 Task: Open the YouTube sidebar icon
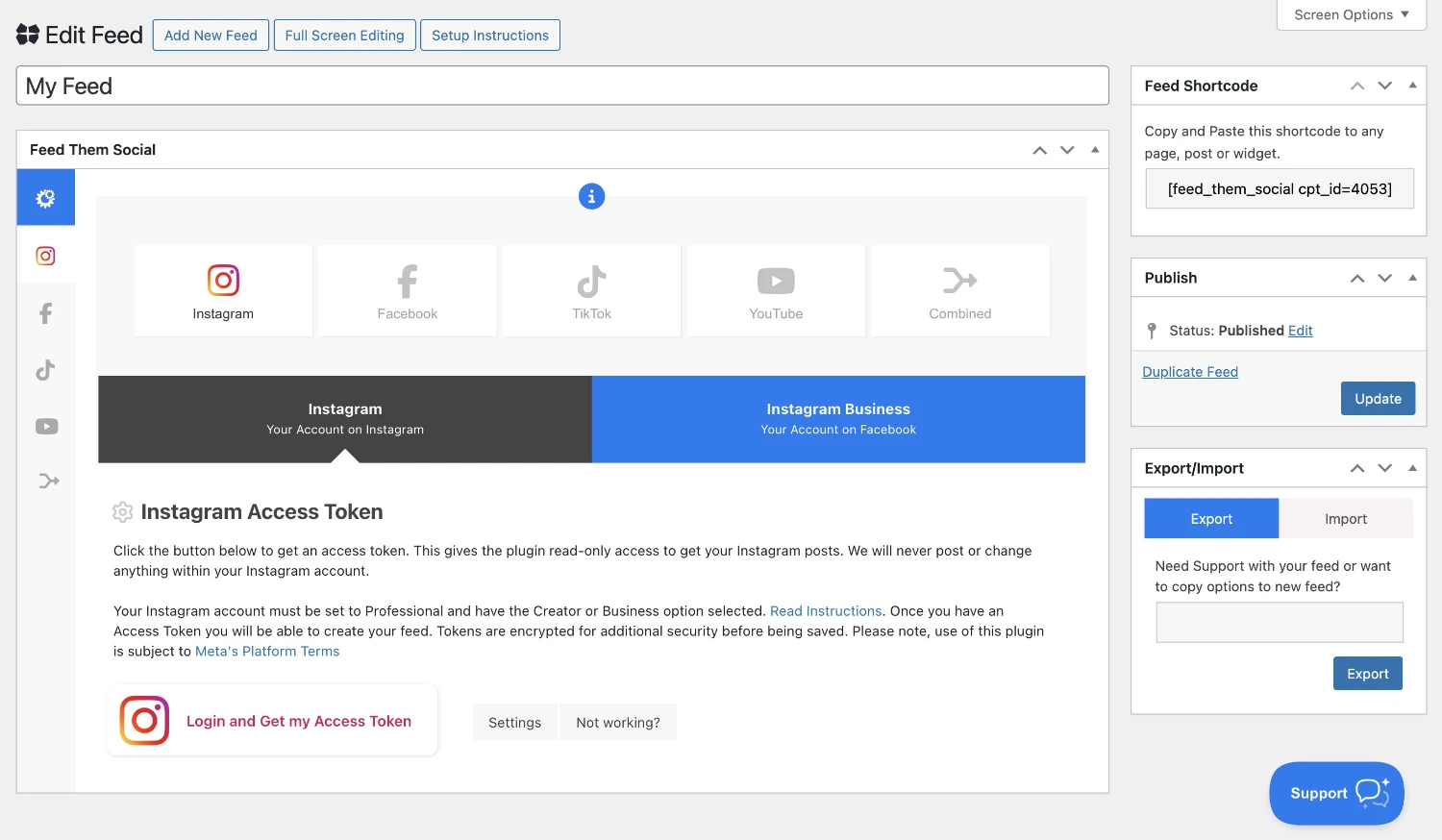46,427
